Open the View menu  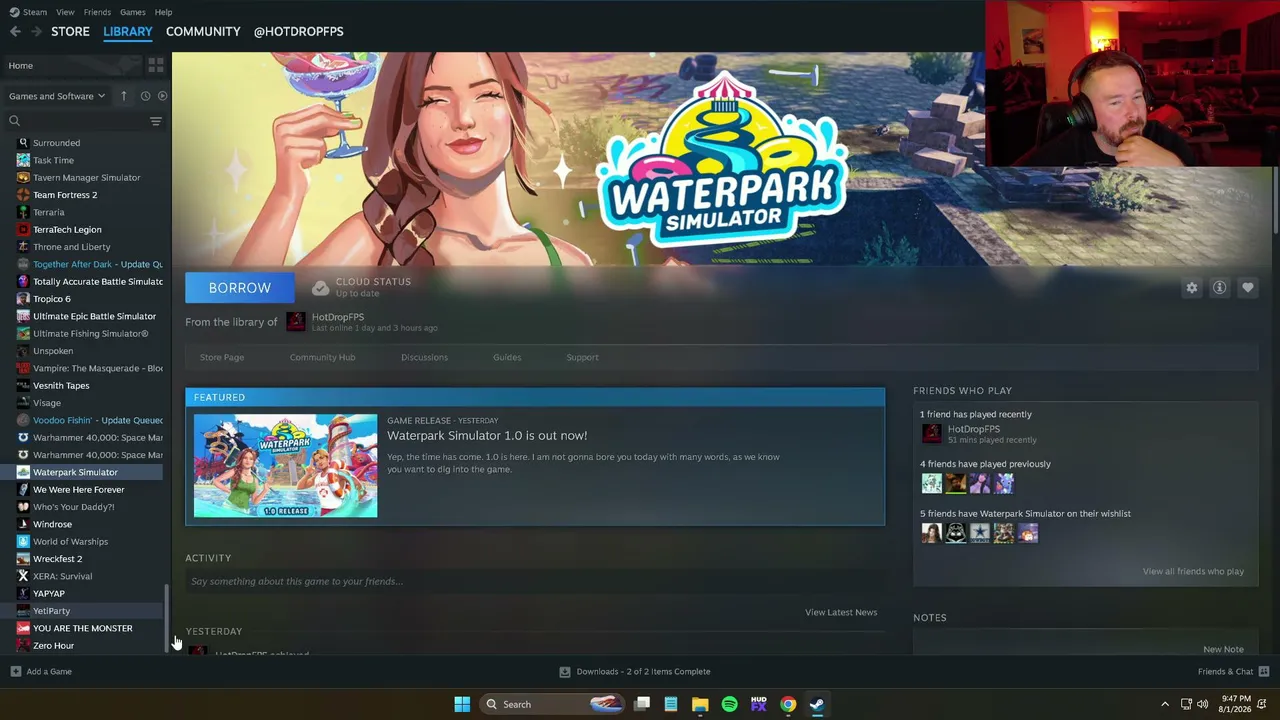coord(65,12)
